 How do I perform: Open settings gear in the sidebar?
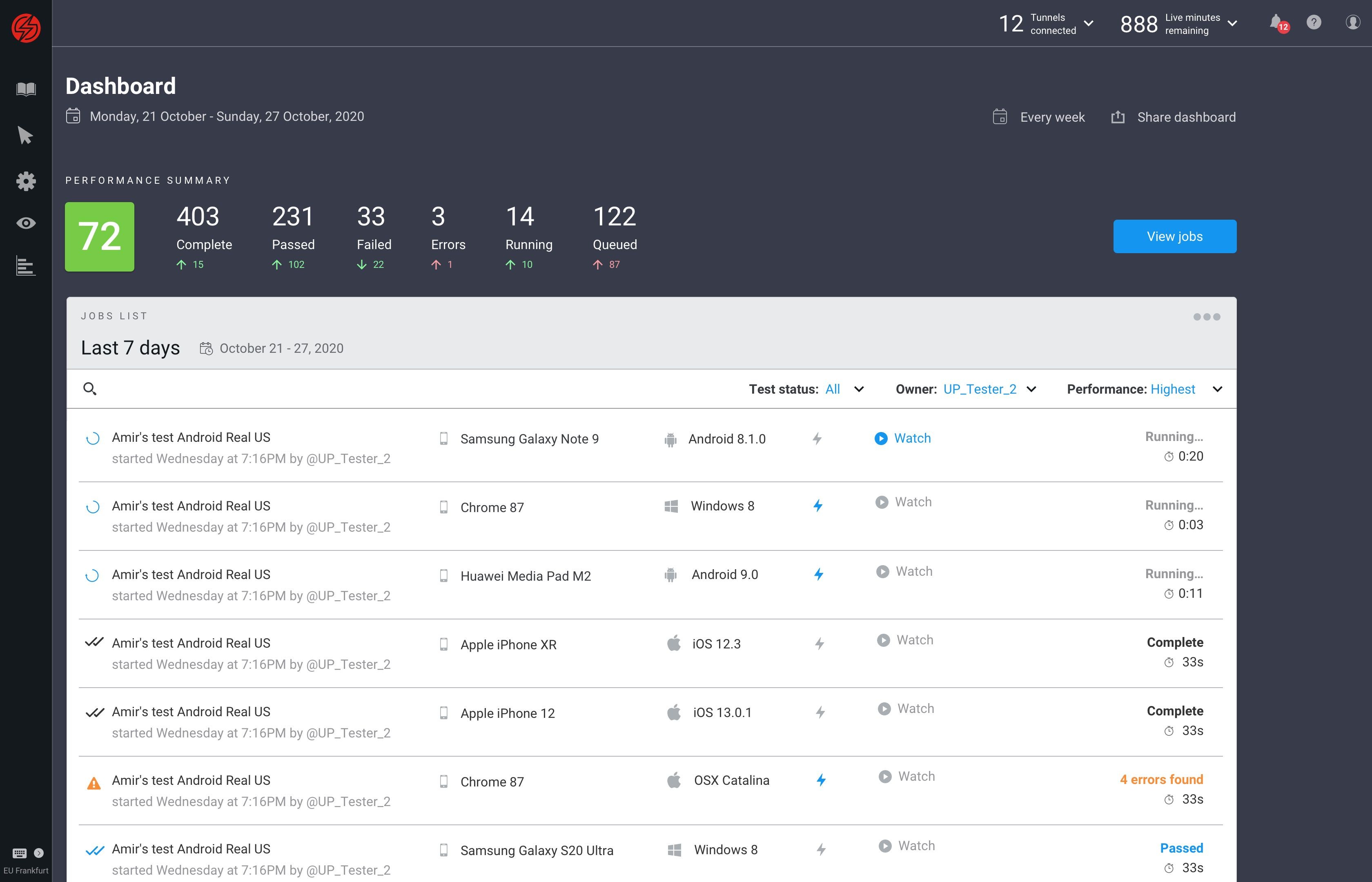point(26,182)
